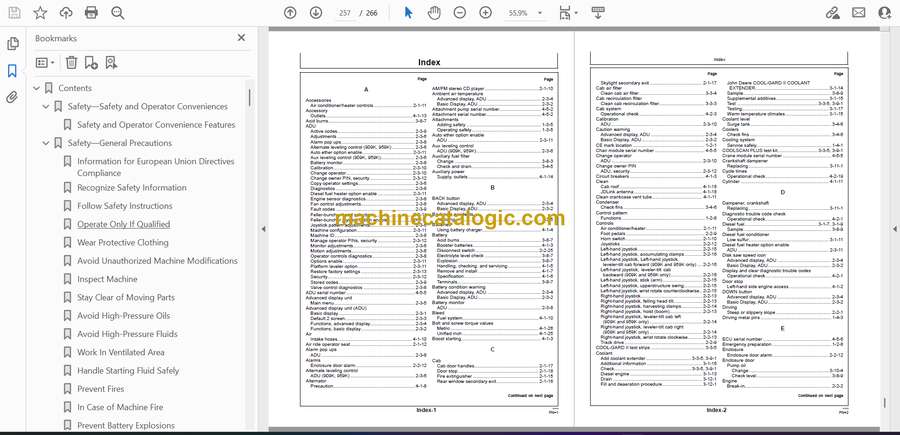Open the page thumbnails panel icon
This screenshot has width=900, height=435.
[13, 44]
